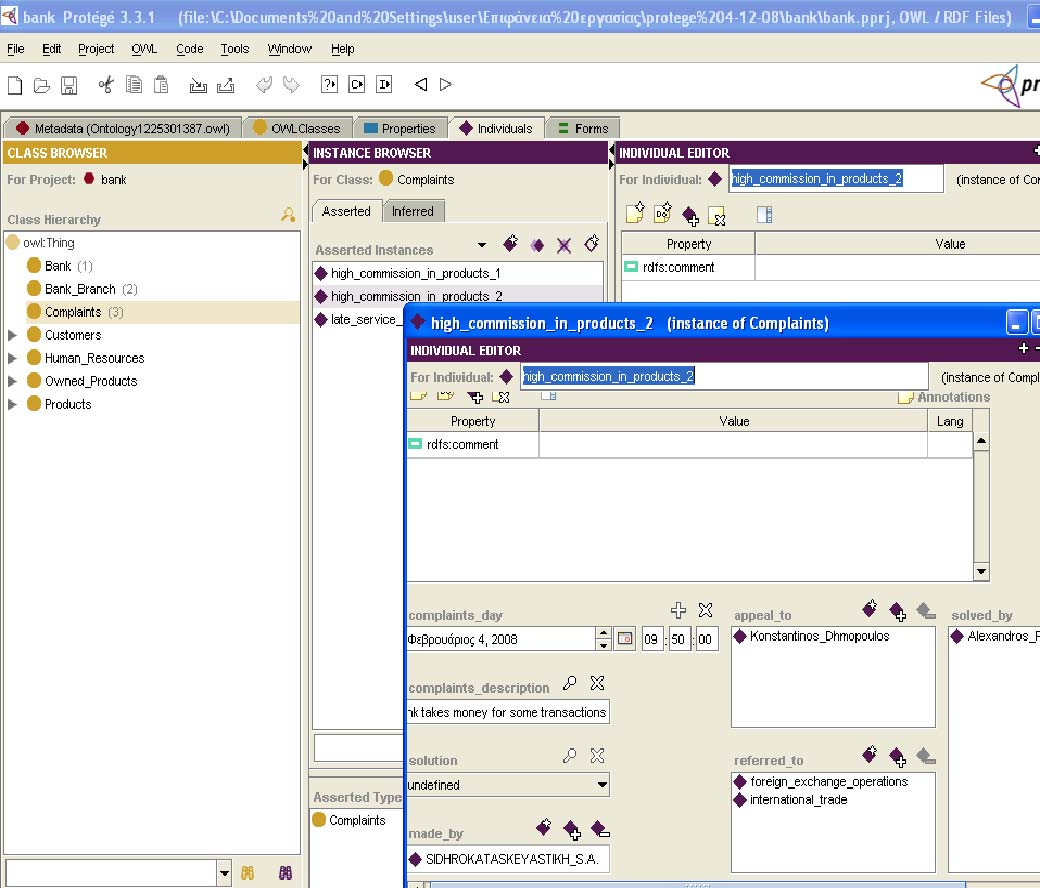Switch to the OWLClasses tab
Image resolution: width=1040 pixels, height=888 pixels.
pos(297,128)
